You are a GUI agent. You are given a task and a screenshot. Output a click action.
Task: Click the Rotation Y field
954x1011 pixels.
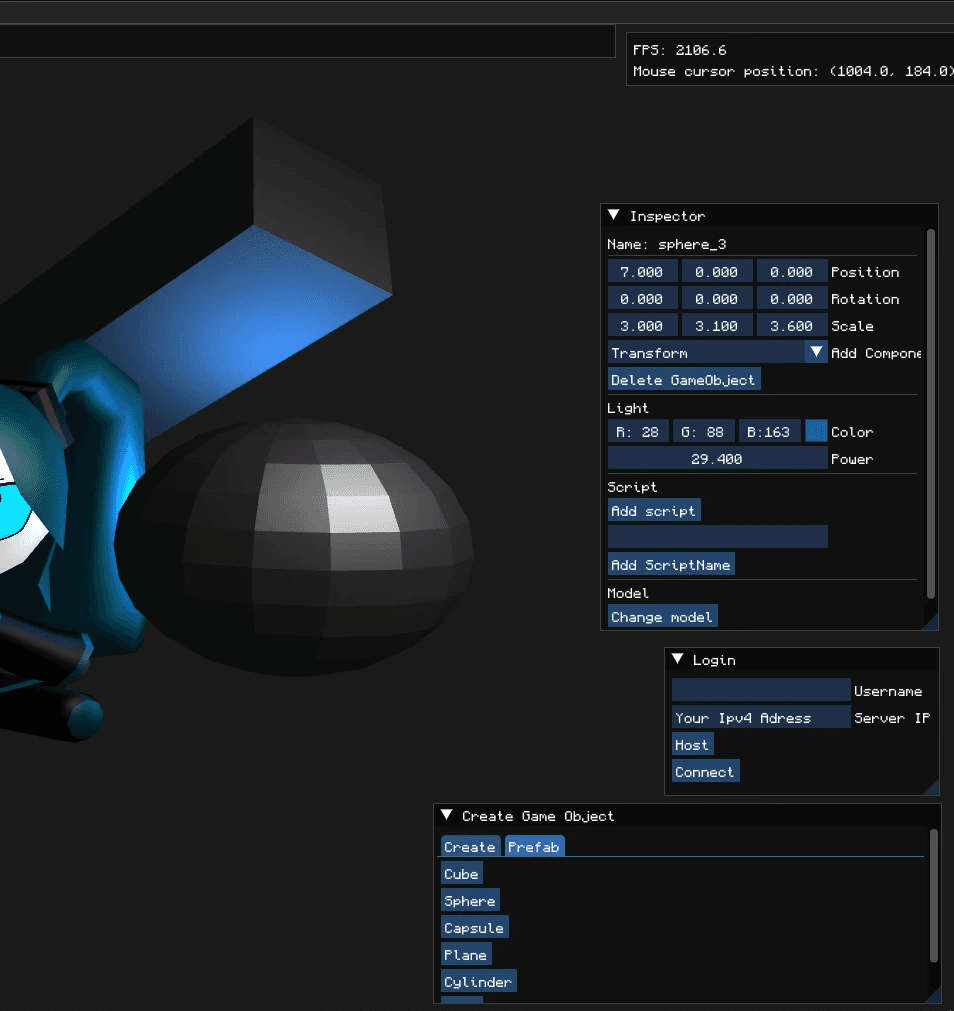pyautogui.click(x=717, y=299)
